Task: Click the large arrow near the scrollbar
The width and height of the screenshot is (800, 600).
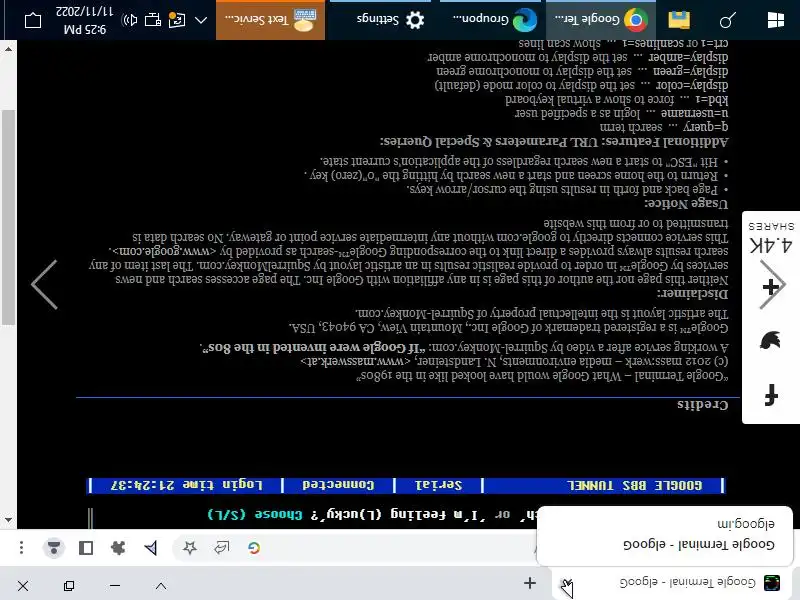Action: tap(44, 285)
